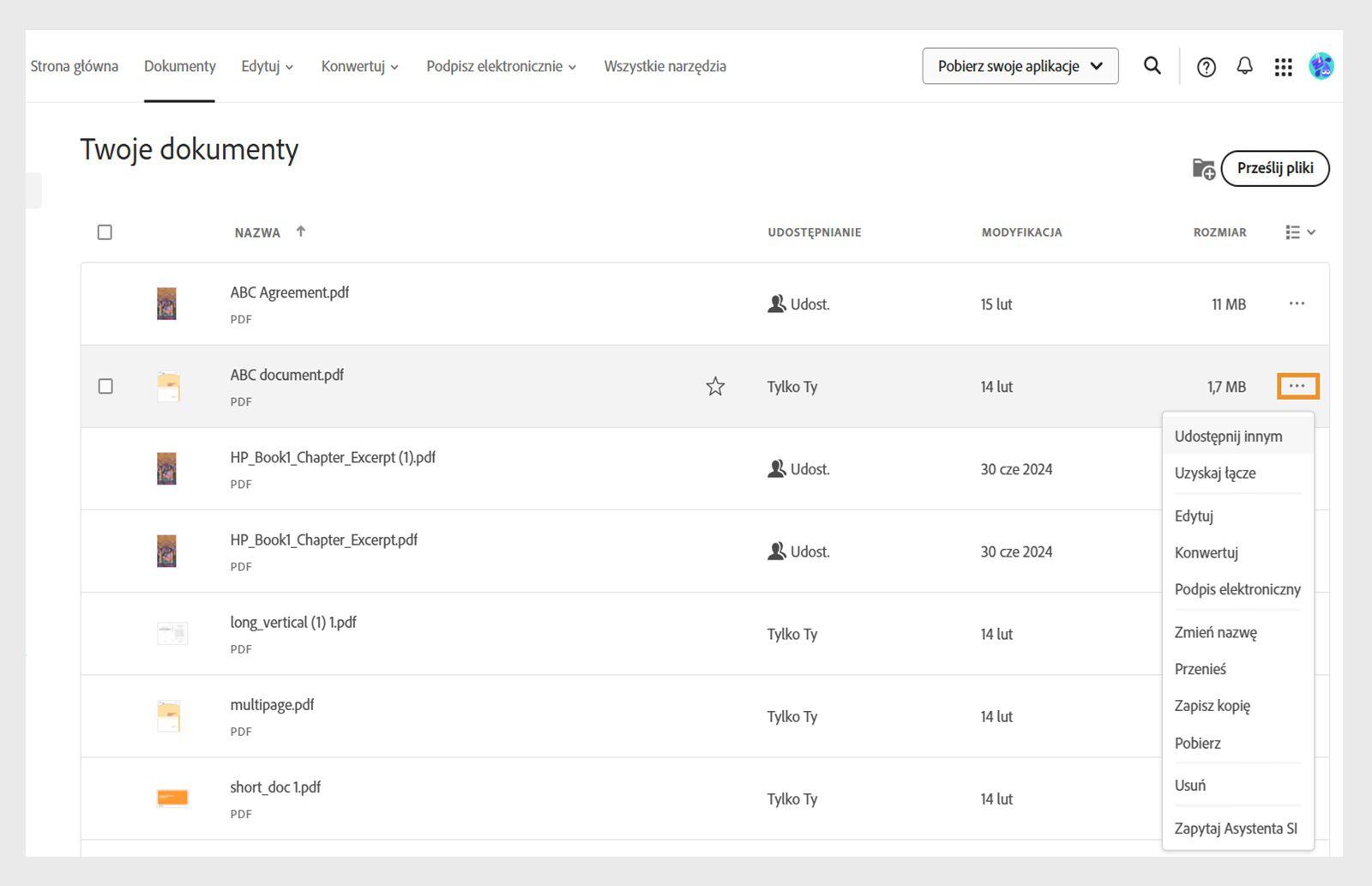The width and height of the screenshot is (1372, 886).
Task: Open the notifications bell
Action: point(1244,66)
